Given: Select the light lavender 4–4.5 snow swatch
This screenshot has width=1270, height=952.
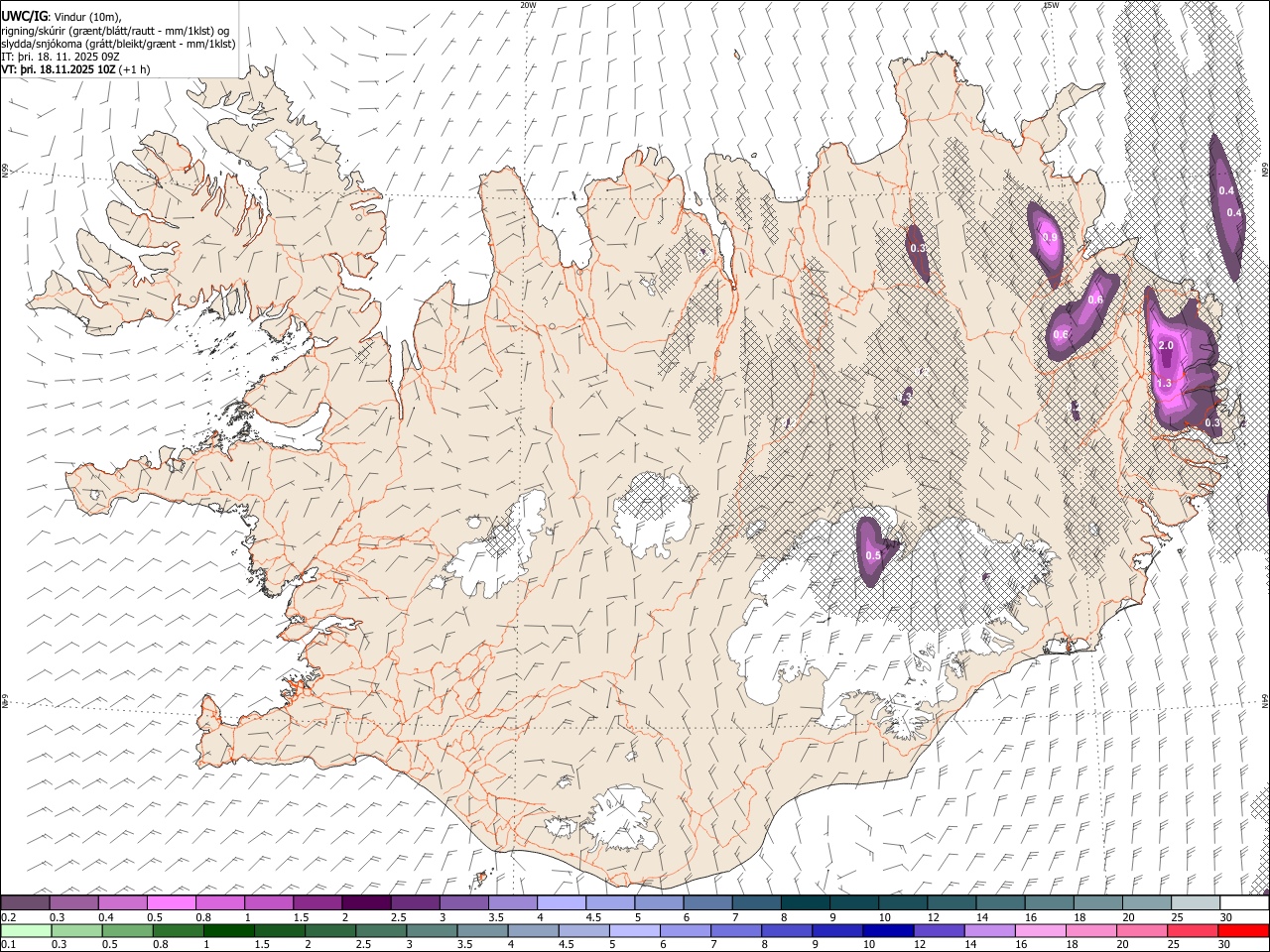Looking at the screenshot, I should pyautogui.click(x=562, y=902).
